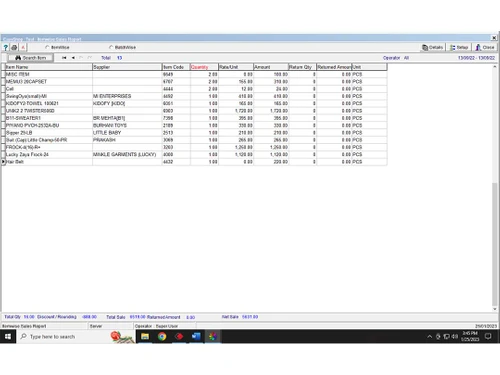The height and width of the screenshot is (375, 500).
Task: Click the vertical scrollbar thumb
Action: (495, 244)
